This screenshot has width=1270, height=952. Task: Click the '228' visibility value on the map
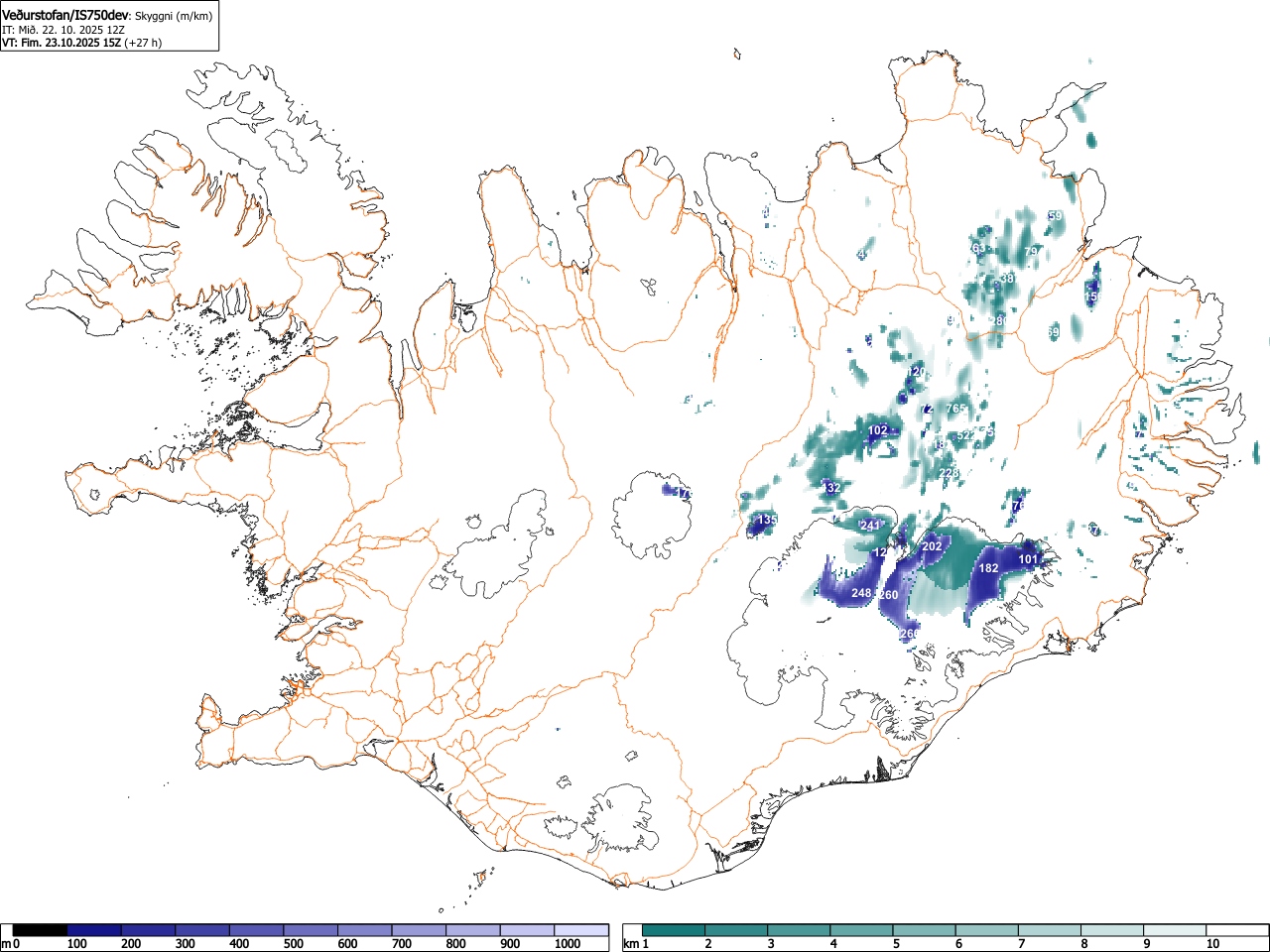click(949, 473)
